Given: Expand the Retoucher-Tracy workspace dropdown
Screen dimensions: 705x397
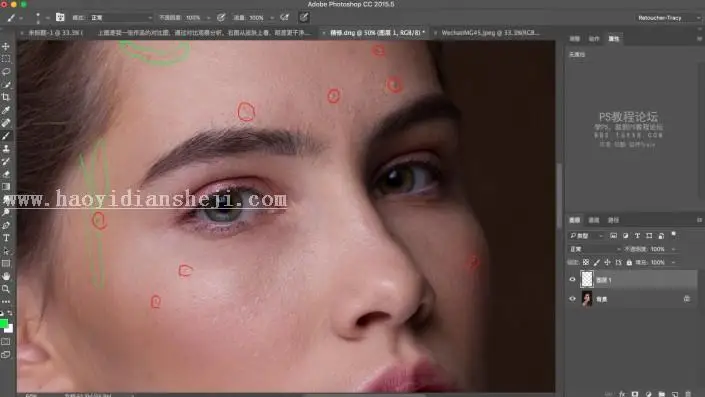Looking at the screenshot, I should pyautogui.click(x=668, y=18).
